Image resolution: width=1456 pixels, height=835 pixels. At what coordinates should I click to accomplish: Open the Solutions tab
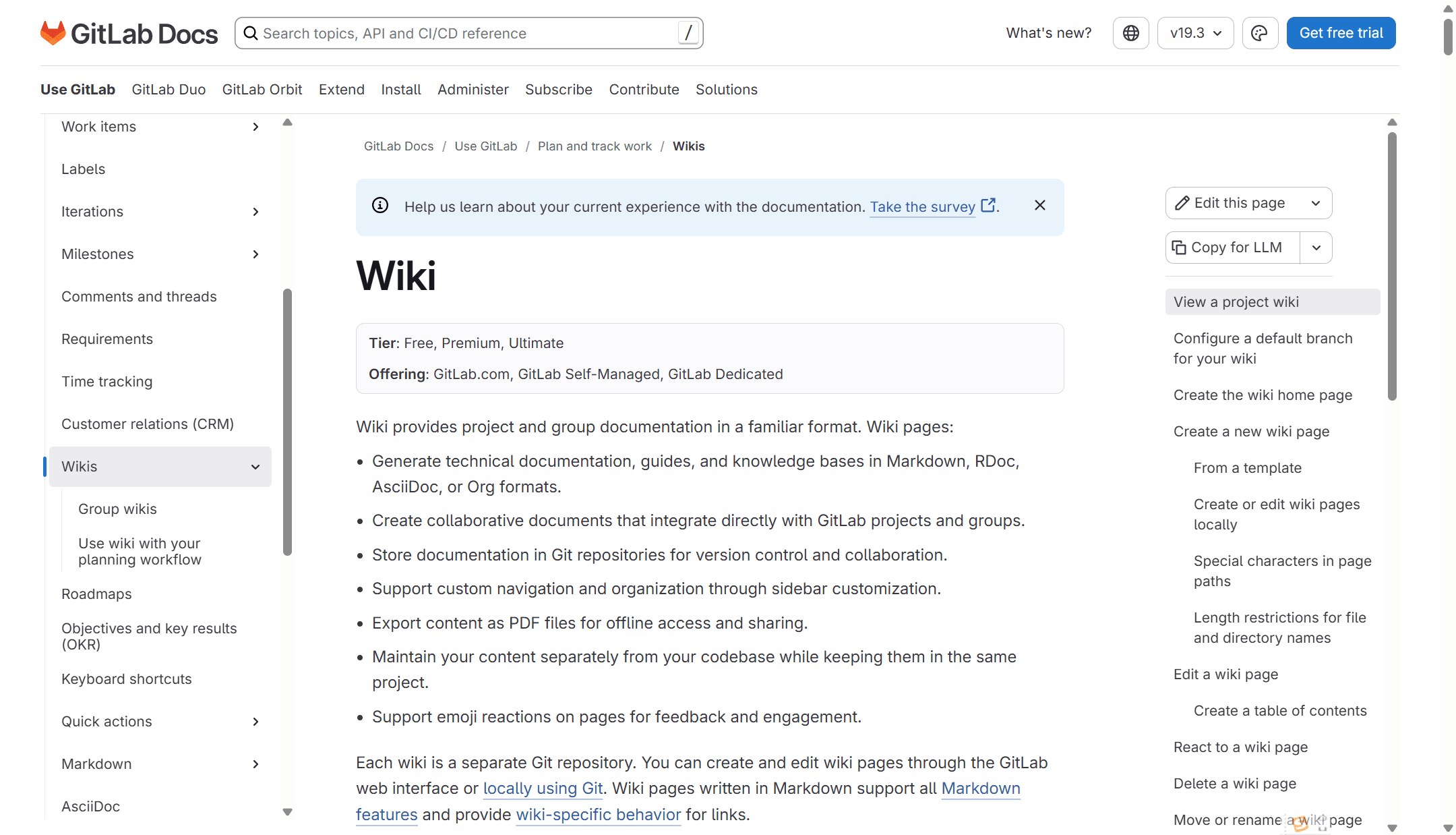(x=727, y=90)
